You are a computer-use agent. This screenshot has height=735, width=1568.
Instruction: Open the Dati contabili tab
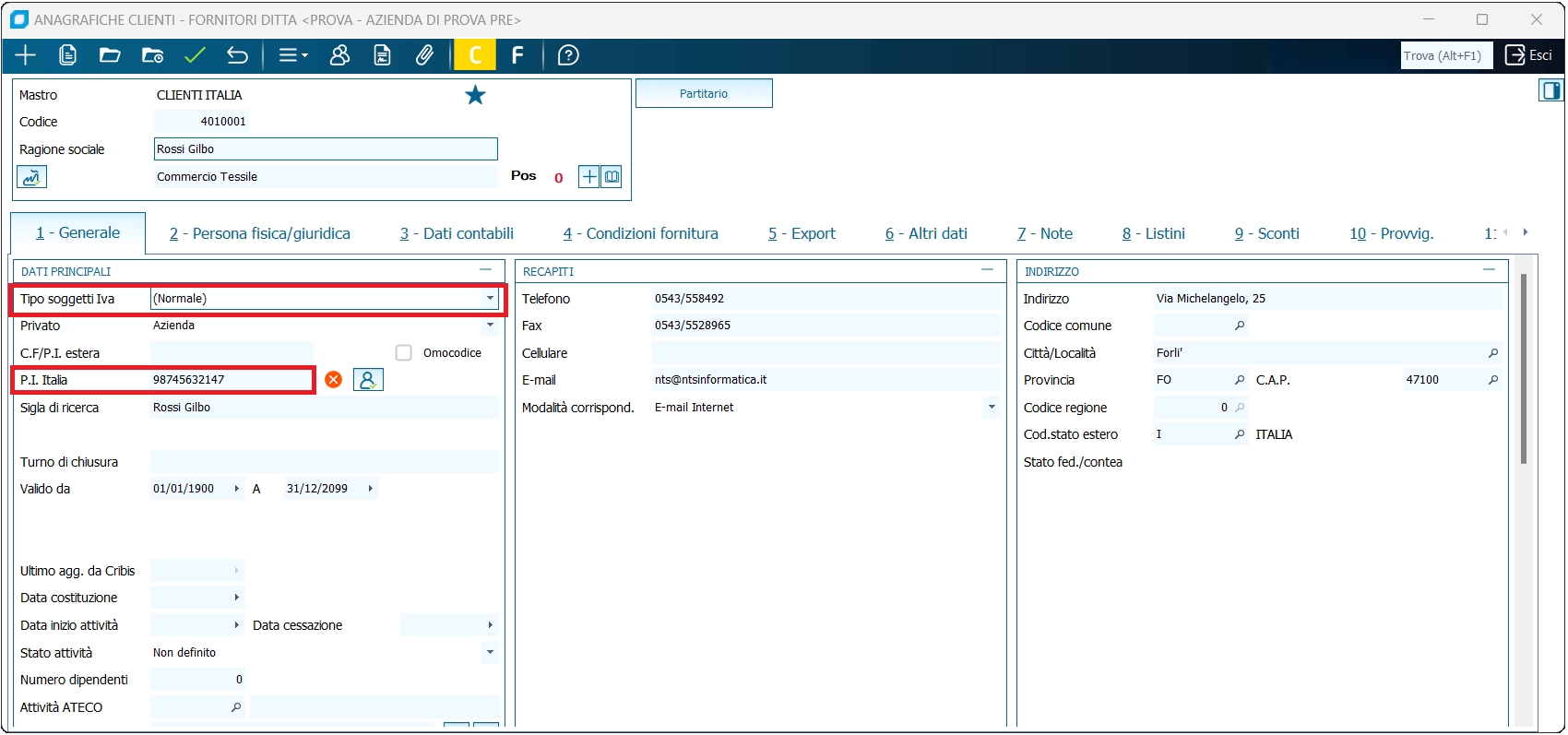[457, 234]
